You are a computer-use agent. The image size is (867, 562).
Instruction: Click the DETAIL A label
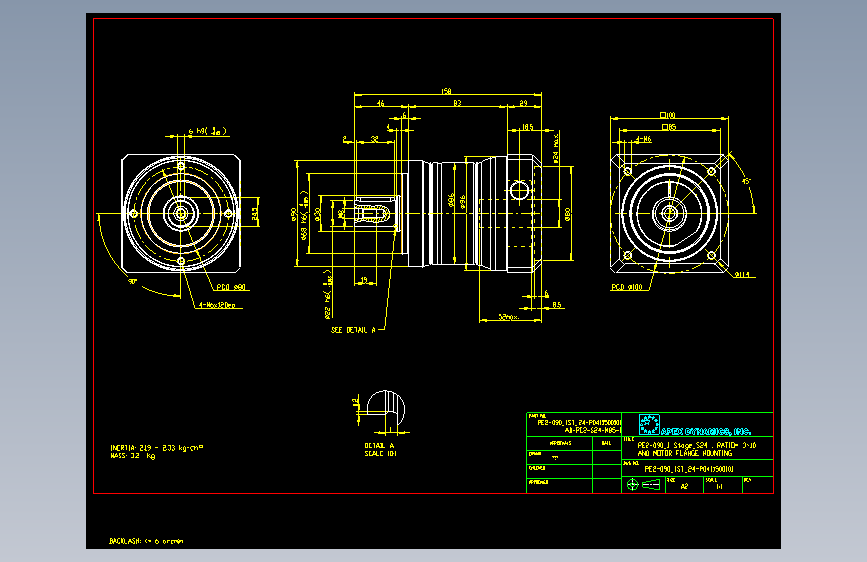pyautogui.click(x=379, y=445)
